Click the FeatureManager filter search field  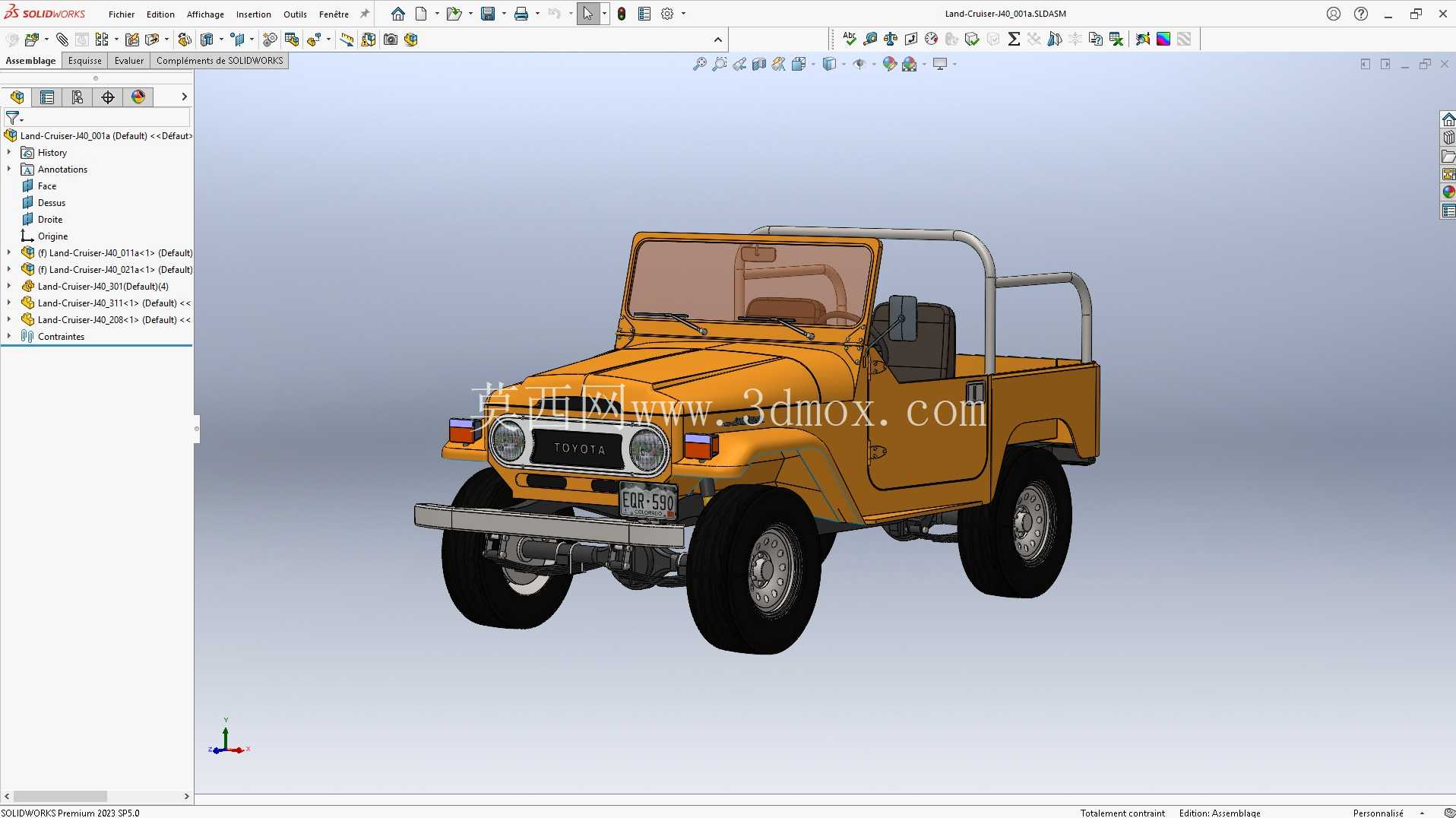coord(97,118)
